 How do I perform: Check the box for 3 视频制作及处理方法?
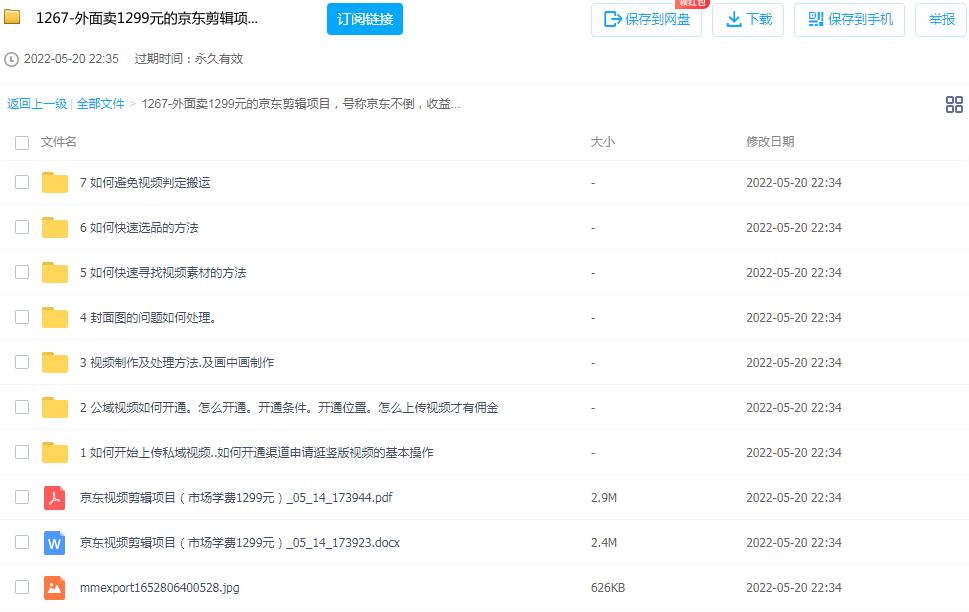(x=22, y=362)
